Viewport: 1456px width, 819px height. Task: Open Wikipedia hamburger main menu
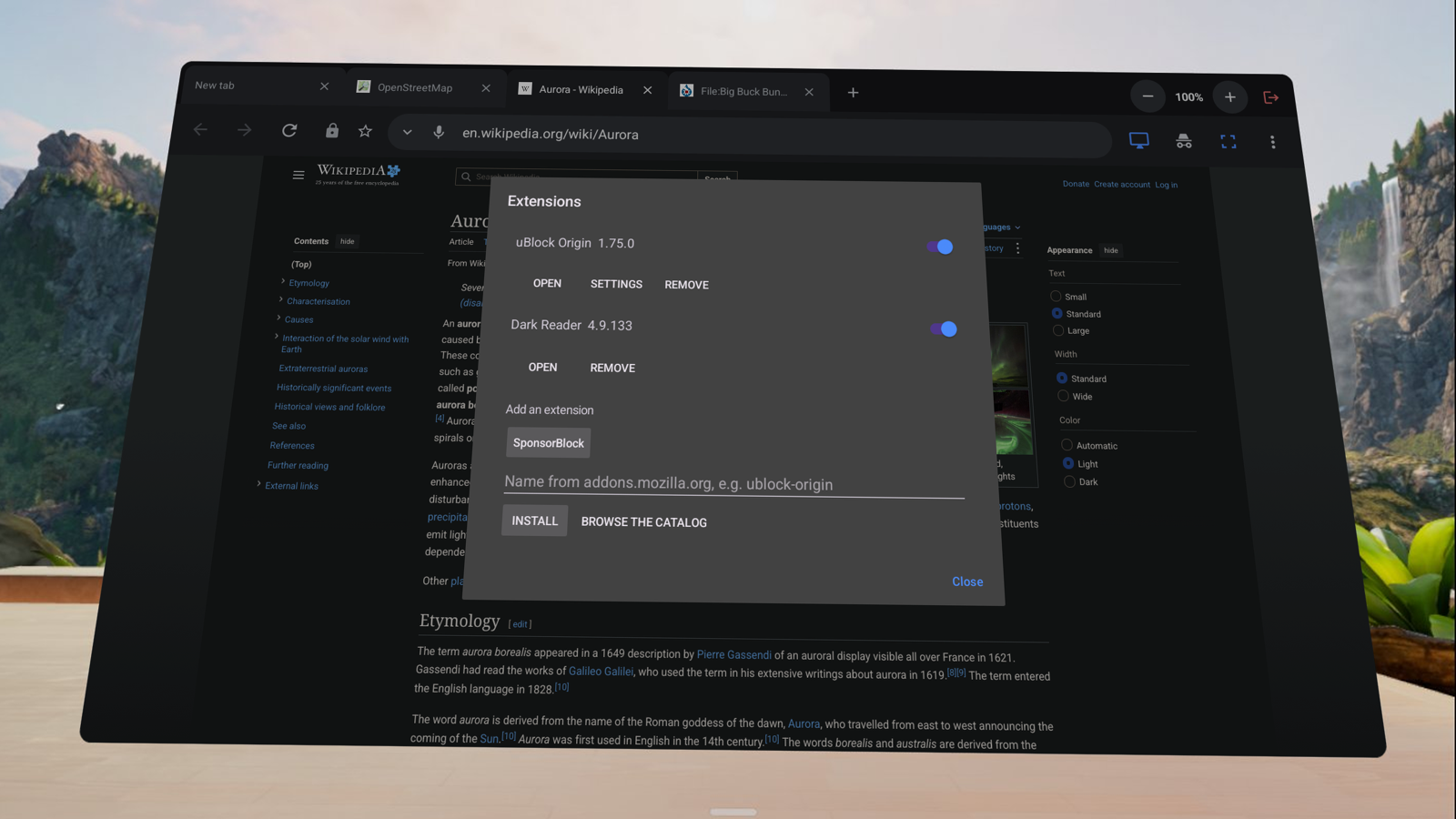[298, 175]
